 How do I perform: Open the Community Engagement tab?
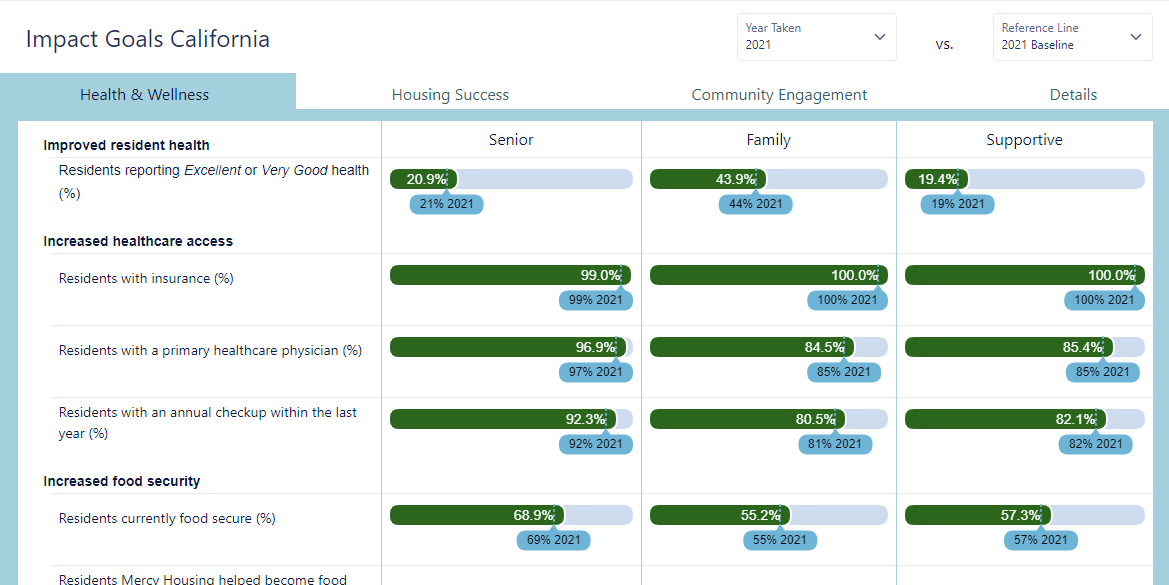pyautogui.click(x=779, y=95)
